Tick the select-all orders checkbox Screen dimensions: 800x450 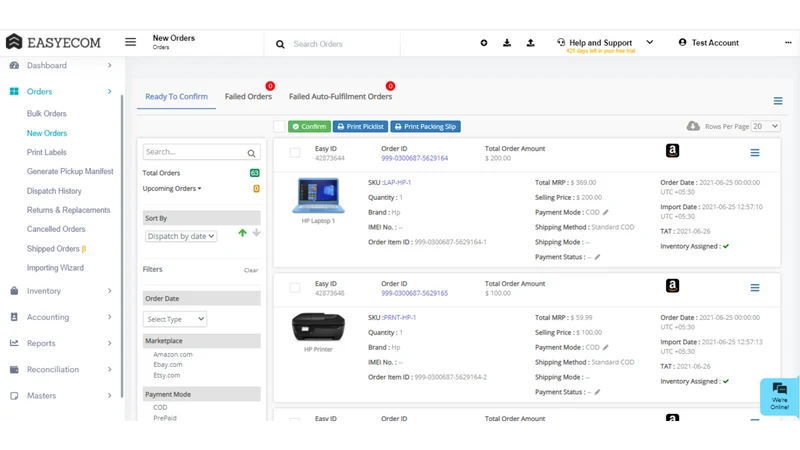pyautogui.click(x=279, y=127)
